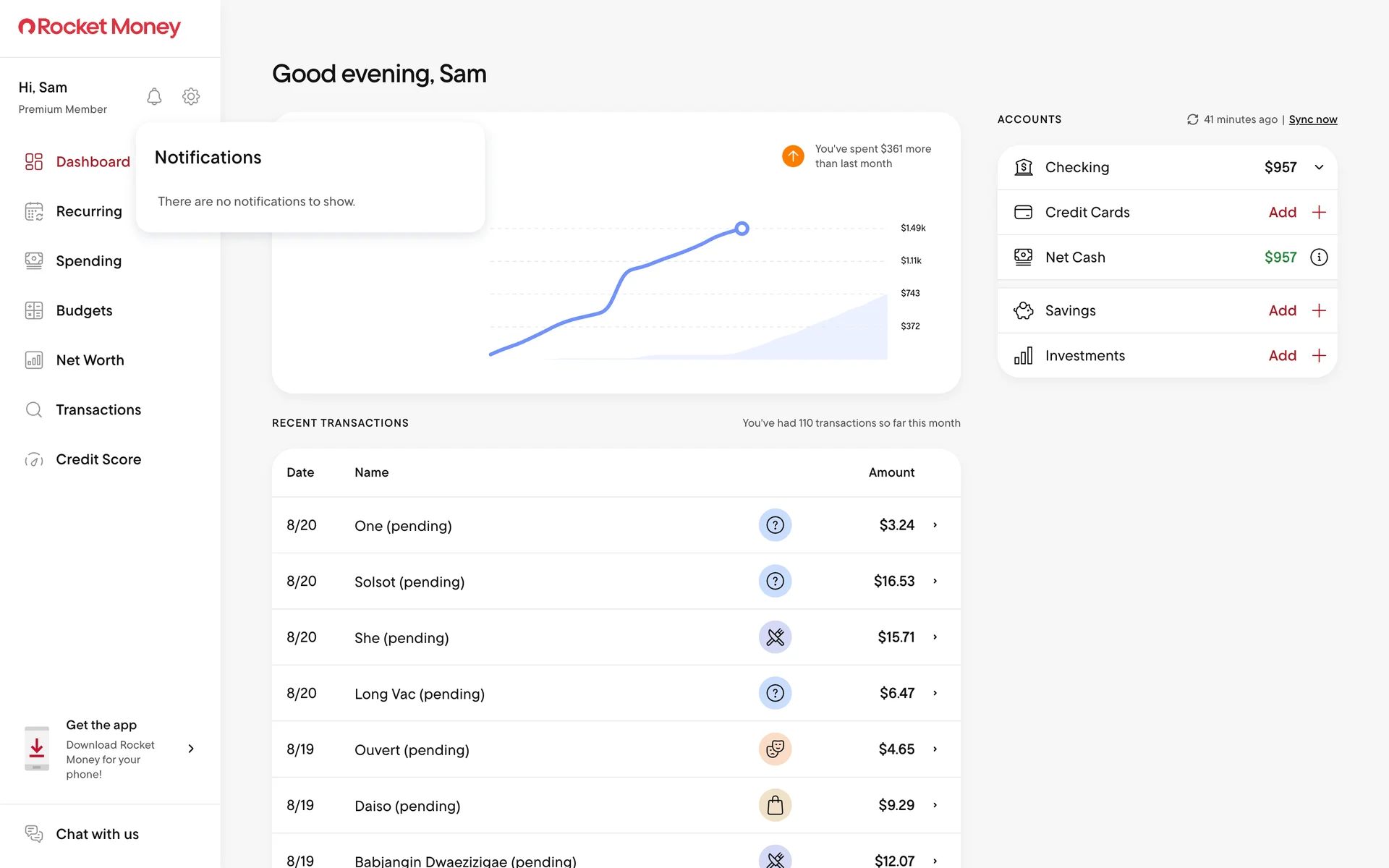The height and width of the screenshot is (868, 1389).
Task: Open settings via the gear icon
Action: pyautogui.click(x=191, y=96)
